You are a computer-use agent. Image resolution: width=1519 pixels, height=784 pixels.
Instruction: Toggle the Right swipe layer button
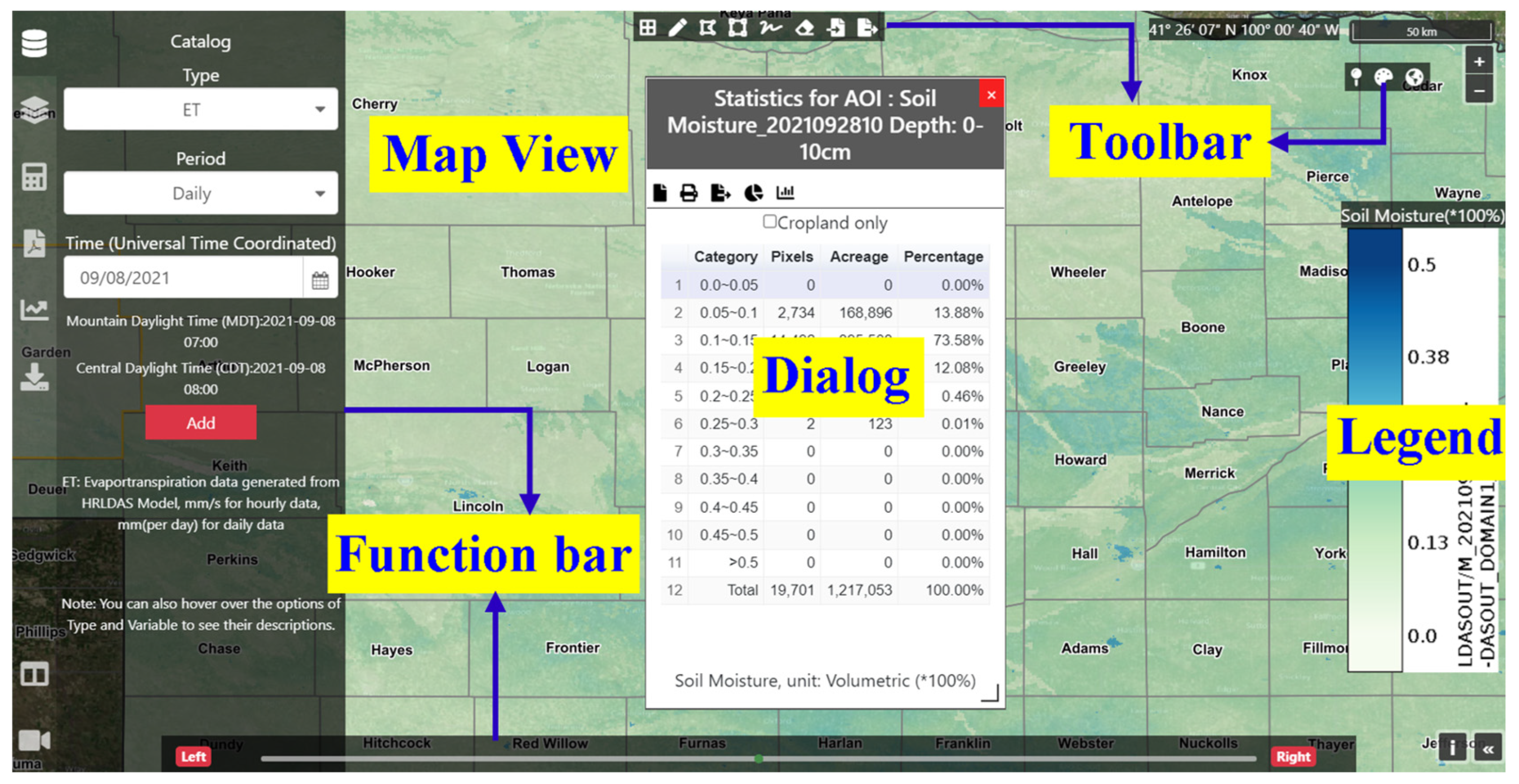(x=1292, y=756)
